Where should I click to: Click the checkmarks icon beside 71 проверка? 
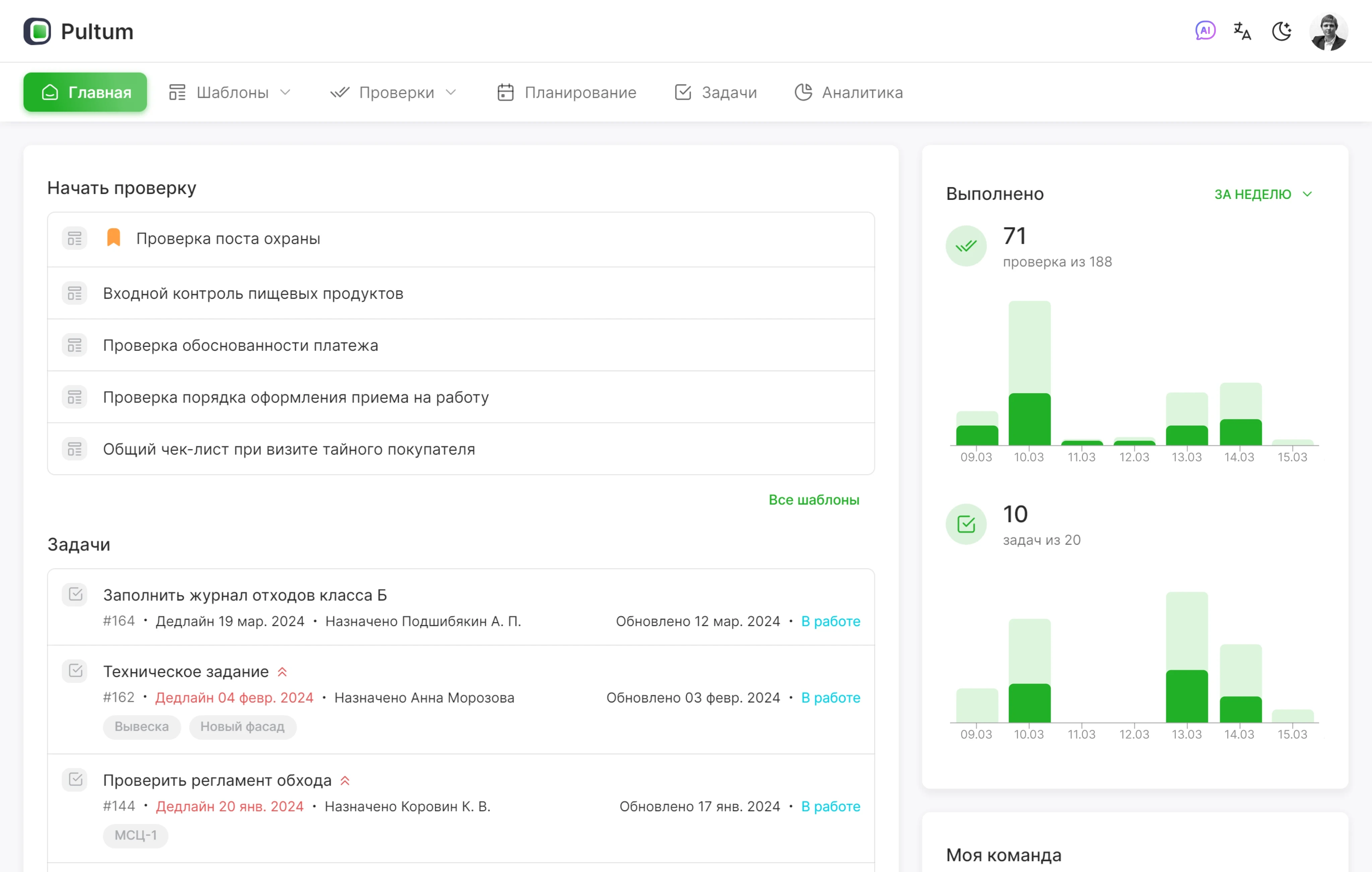966,246
